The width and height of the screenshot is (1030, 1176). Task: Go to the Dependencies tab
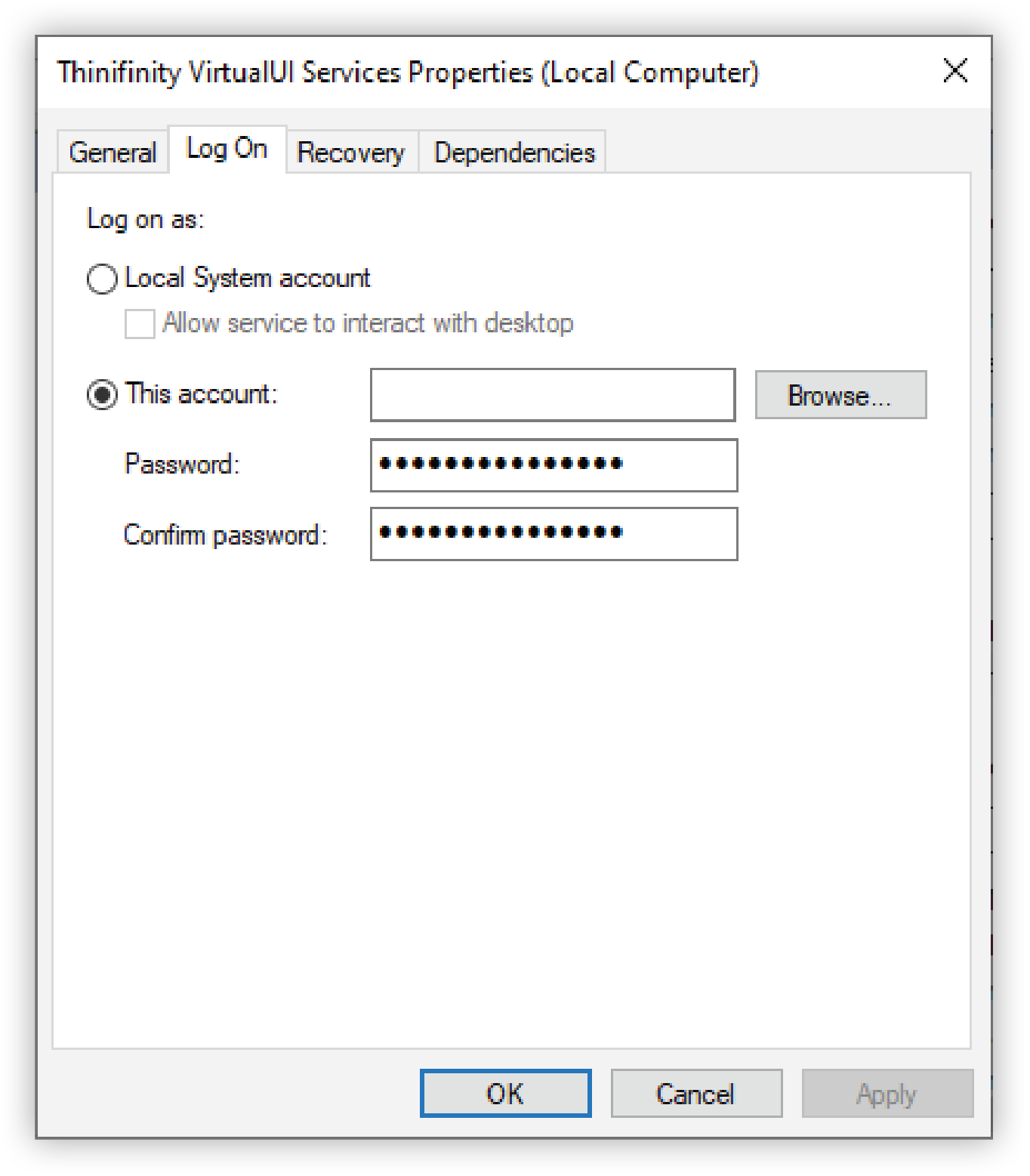(513, 152)
